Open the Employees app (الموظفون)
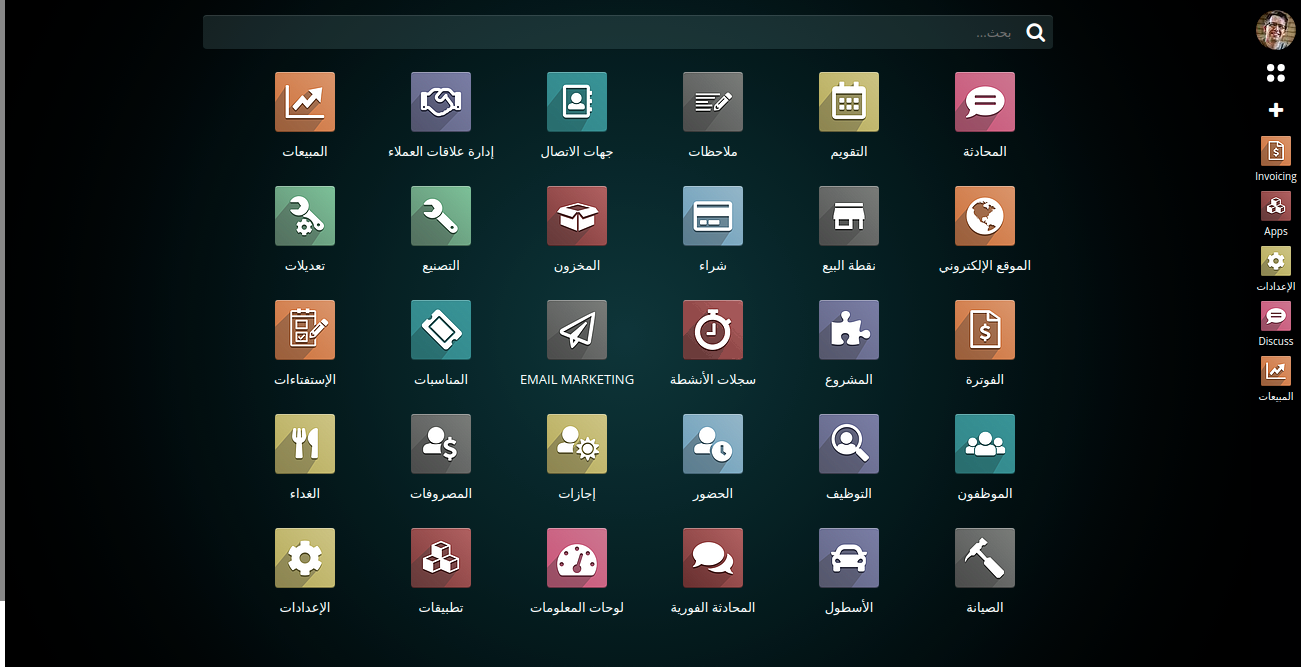Viewport: 1301px width, 667px height. pyautogui.click(x=984, y=444)
